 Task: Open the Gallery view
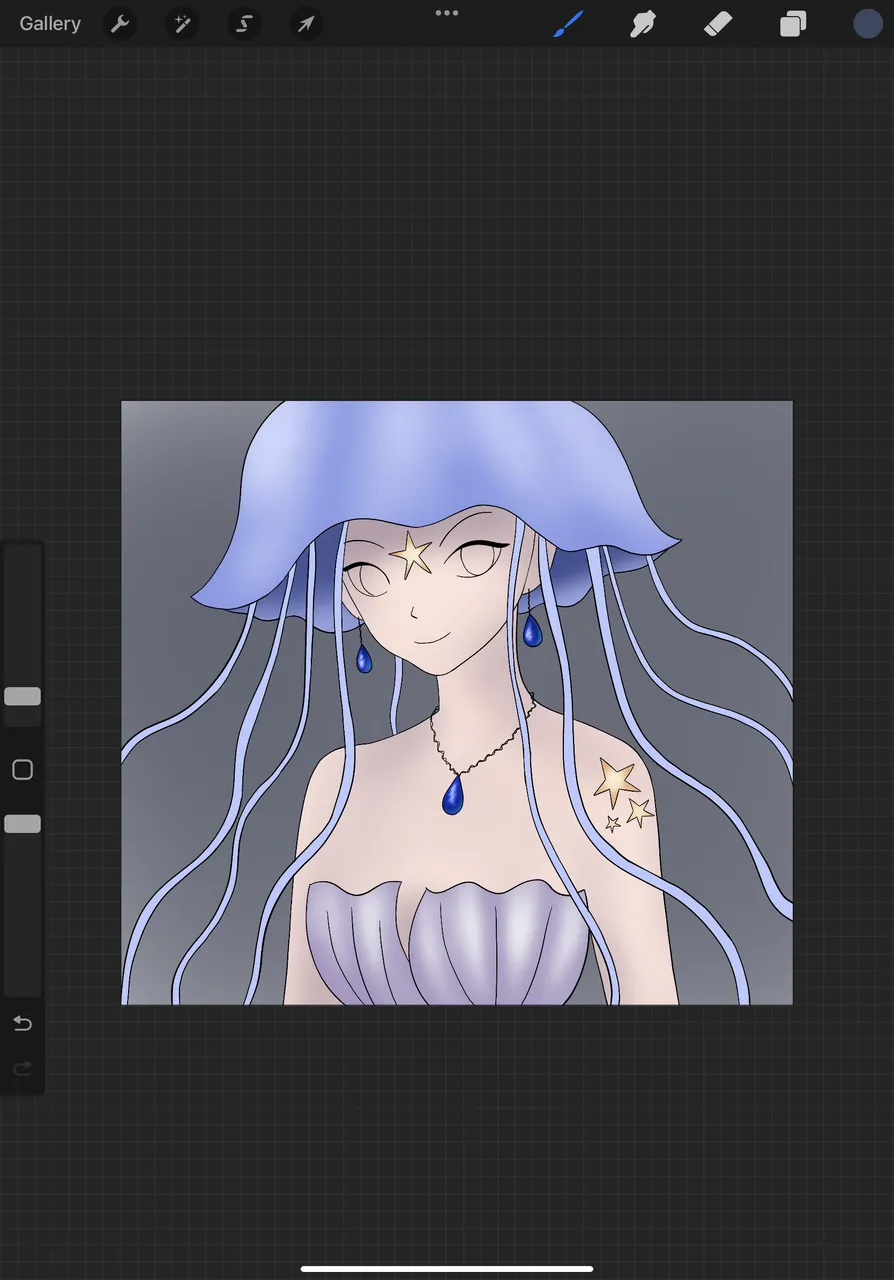point(50,24)
